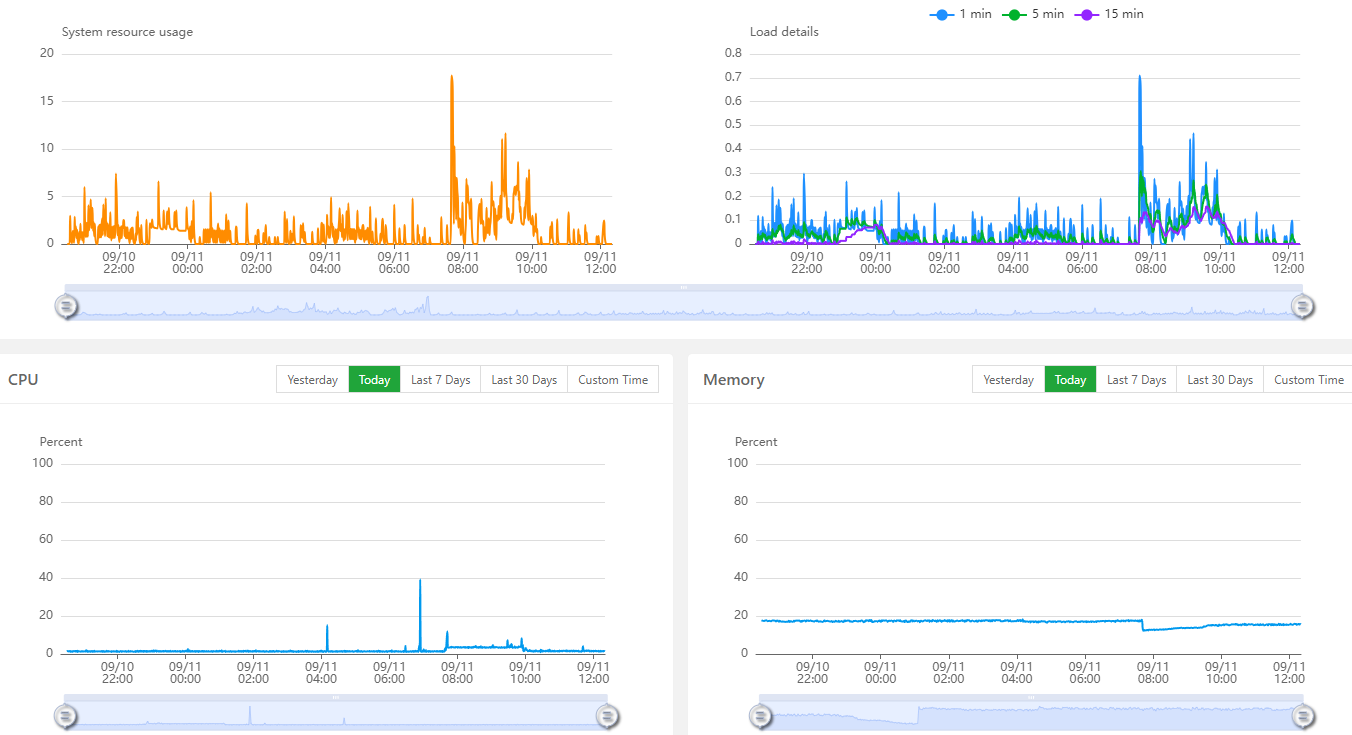
Task: Click the Memory zoom slider track
Action: pos(1030,714)
